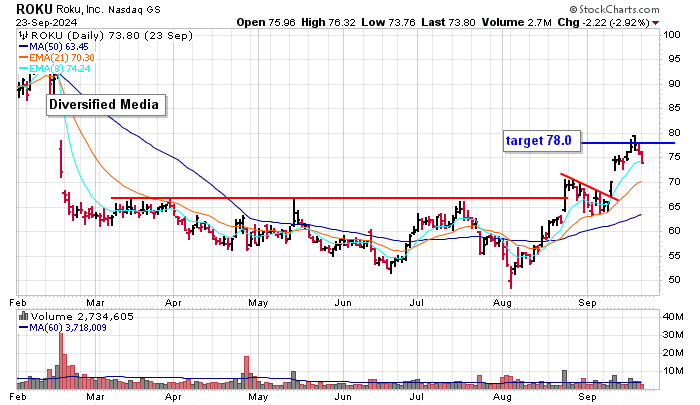Click the date '23-Sep-2024'
Viewport: 700px width, 405px height.
[46, 22]
